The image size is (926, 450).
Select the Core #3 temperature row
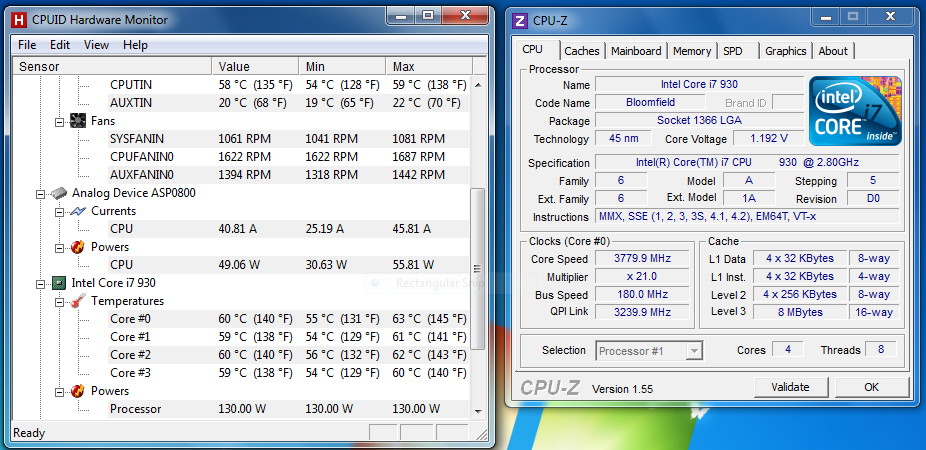coord(289,373)
